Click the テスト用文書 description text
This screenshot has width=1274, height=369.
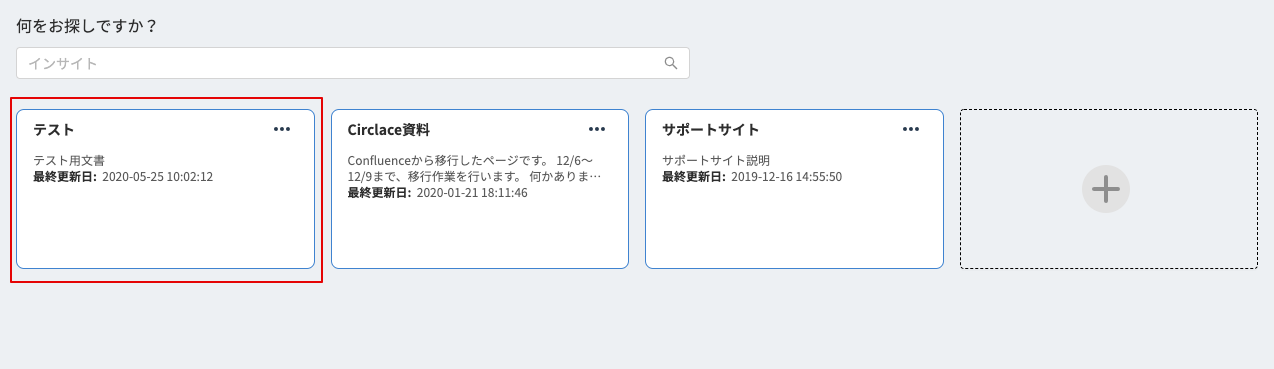(x=69, y=160)
